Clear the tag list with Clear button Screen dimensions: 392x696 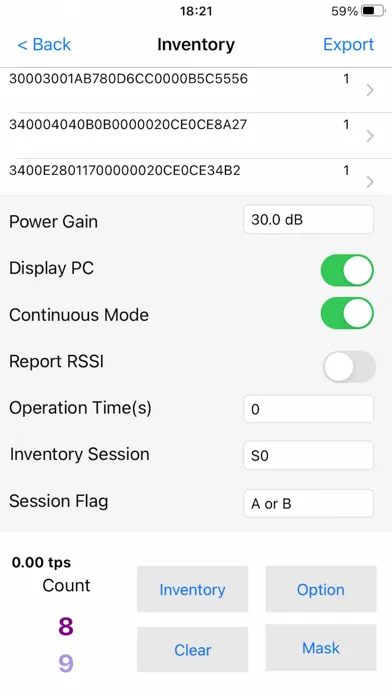click(192, 650)
